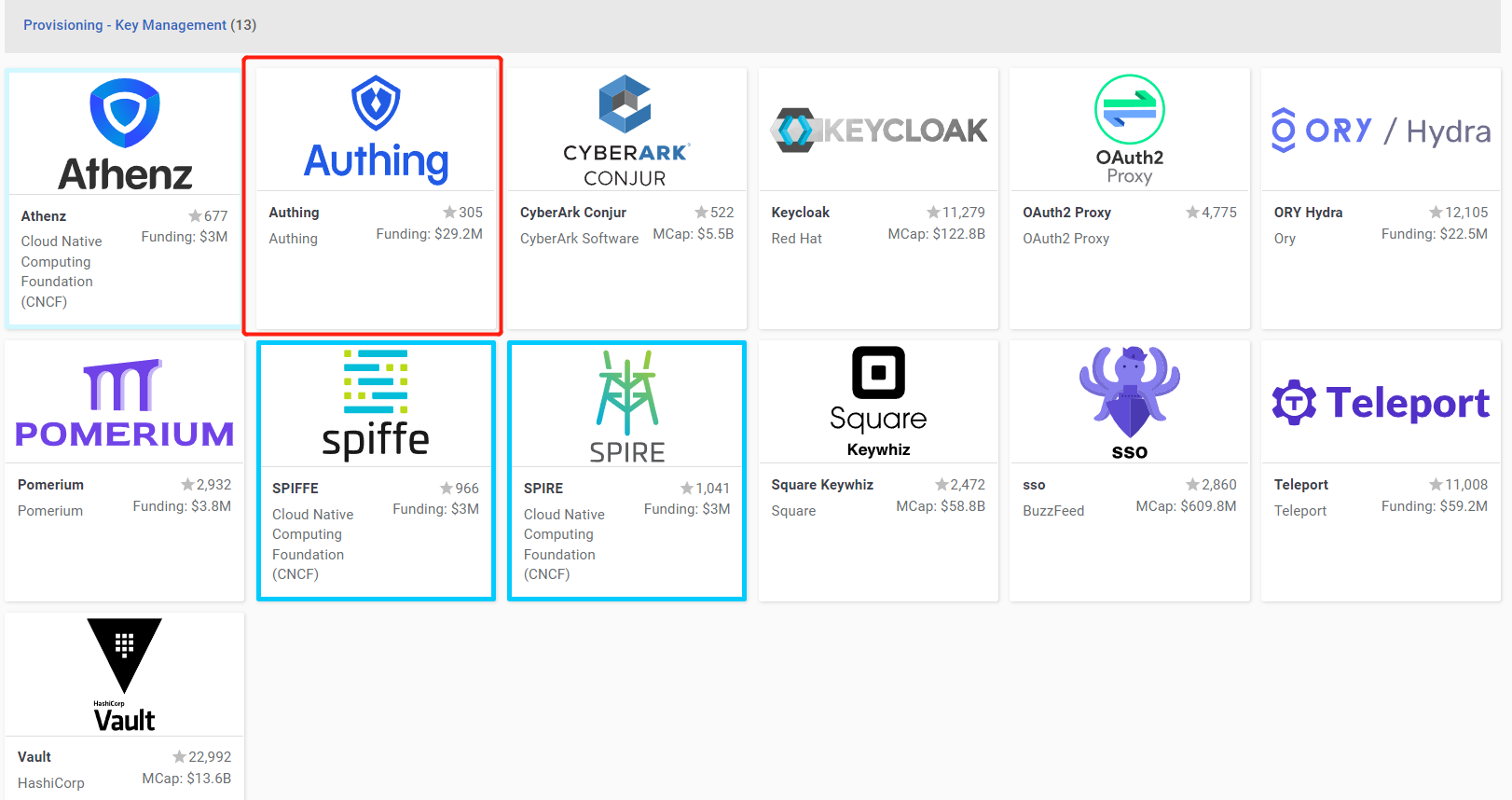The height and width of the screenshot is (800, 1512).
Task: Click the star icon on Vault card
Action: click(x=180, y=757)
